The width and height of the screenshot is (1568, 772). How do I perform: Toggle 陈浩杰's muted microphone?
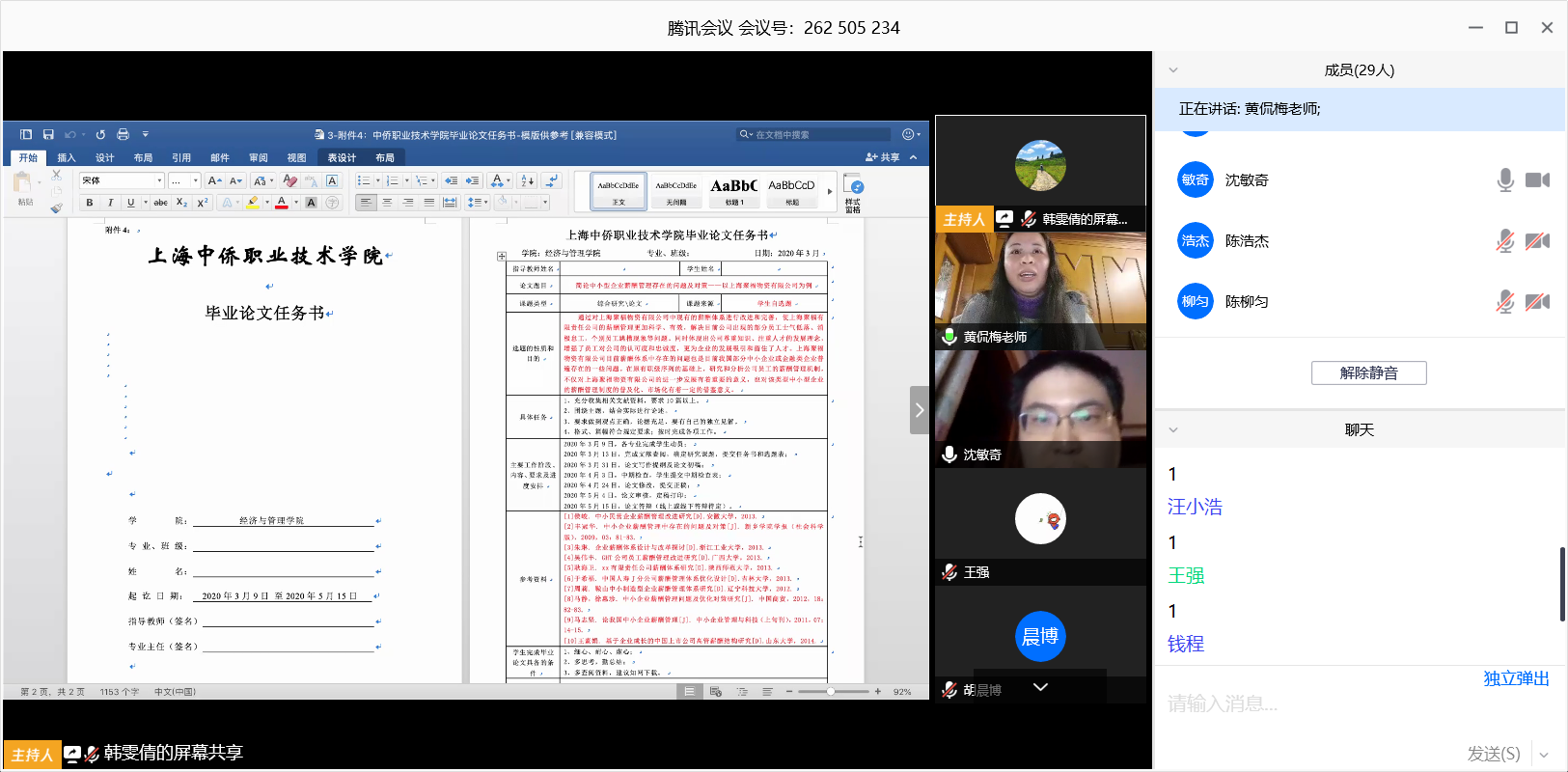tap(1504, 241)
